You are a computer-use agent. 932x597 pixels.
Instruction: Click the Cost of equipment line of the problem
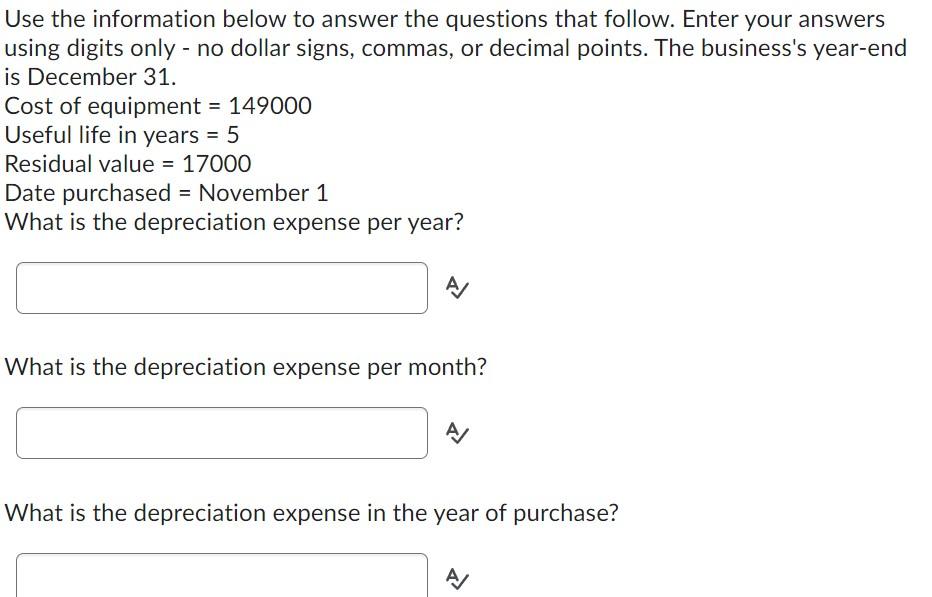pos(159,105)
